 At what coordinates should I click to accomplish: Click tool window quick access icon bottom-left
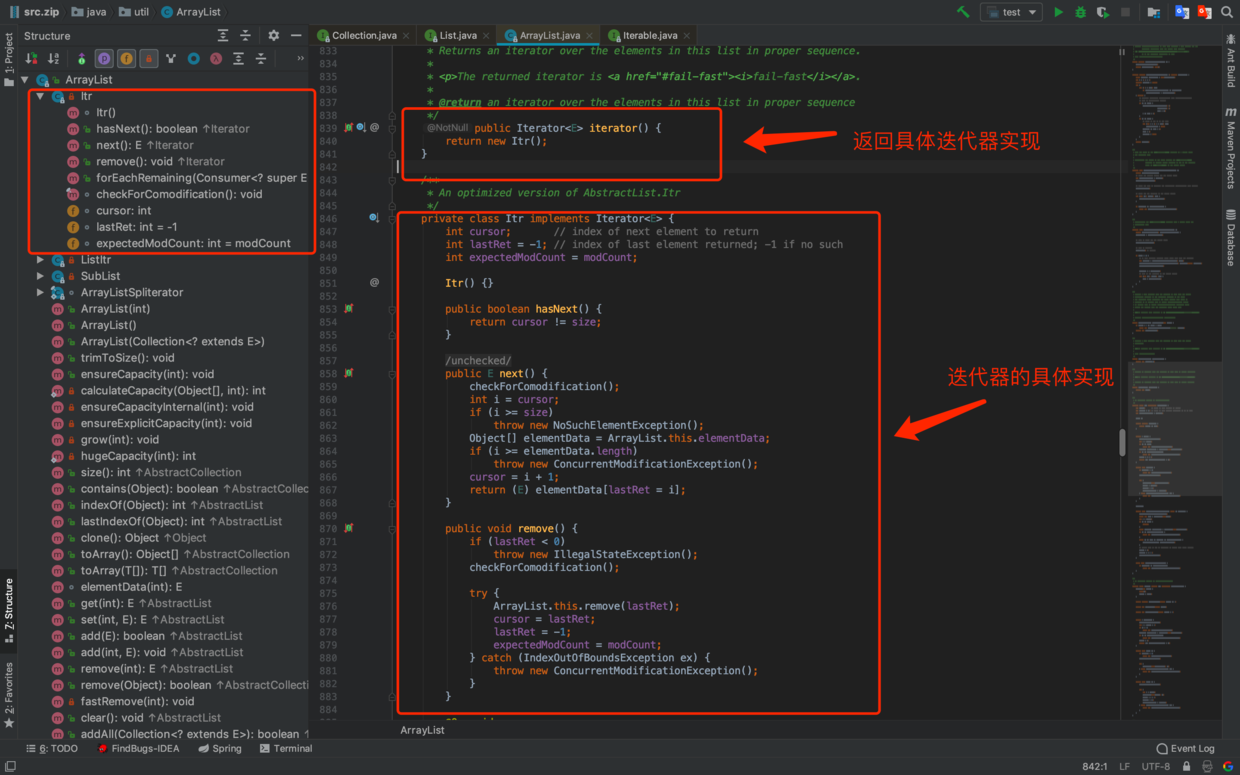pyautogui.click(x=10, y=767)
